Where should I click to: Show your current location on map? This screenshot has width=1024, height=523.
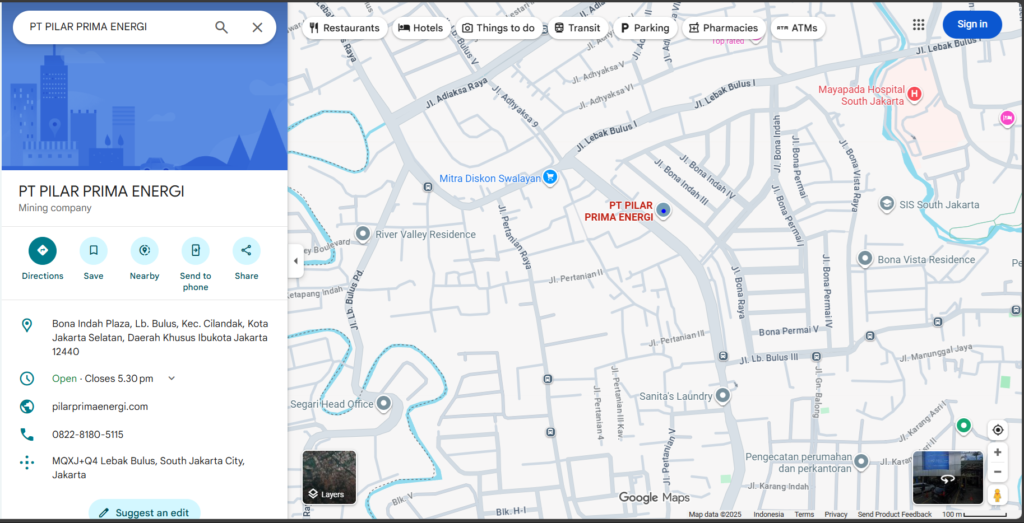(x=997, y=430)
